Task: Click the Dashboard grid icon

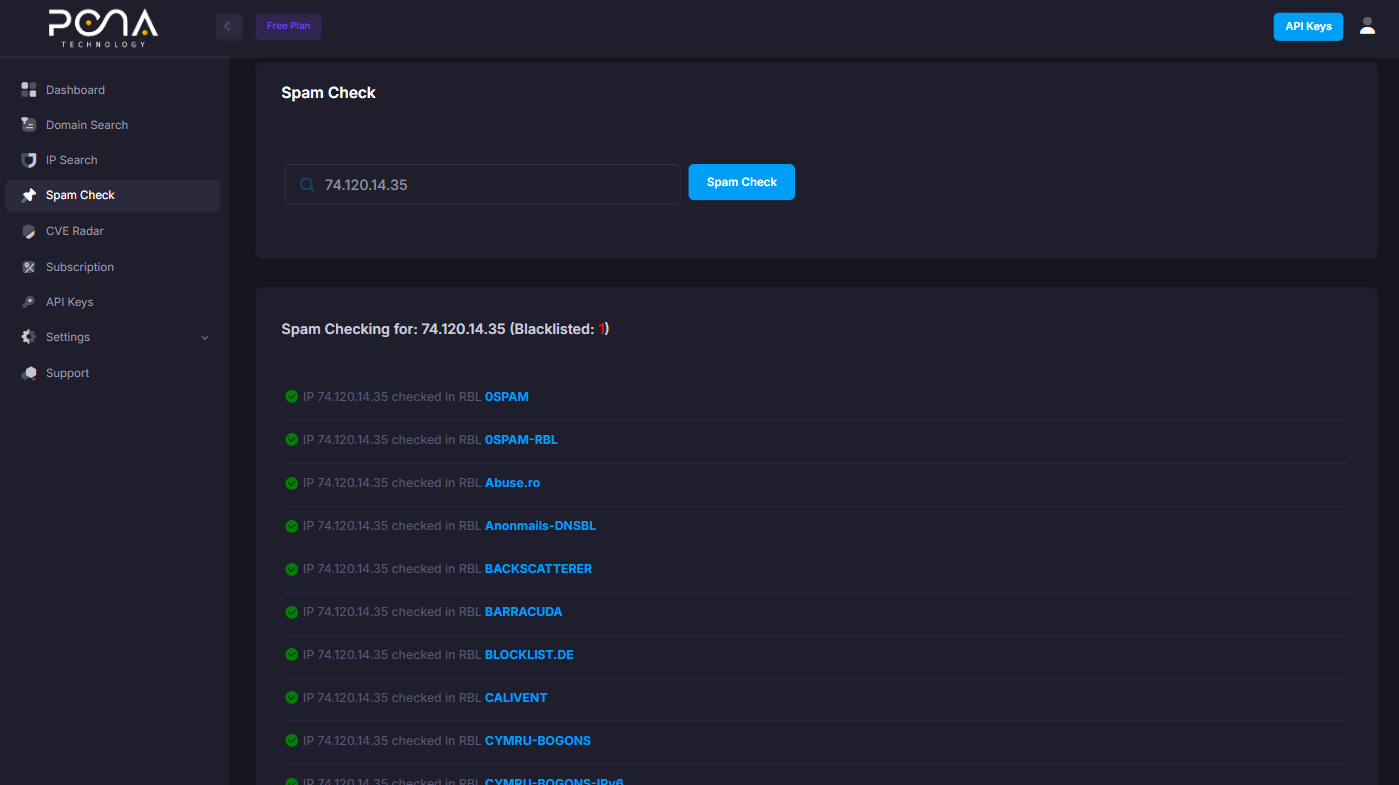Action: (29, 90)
